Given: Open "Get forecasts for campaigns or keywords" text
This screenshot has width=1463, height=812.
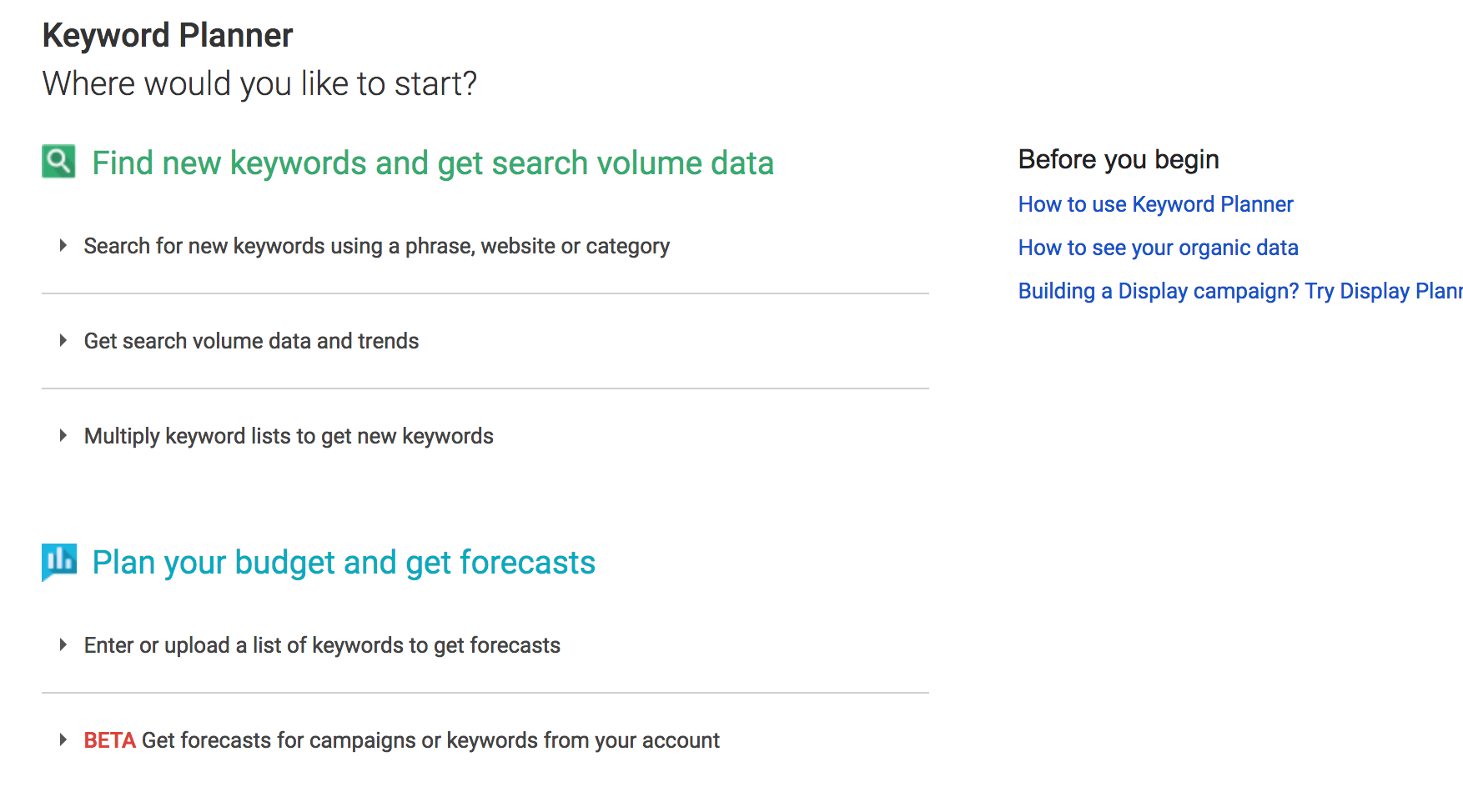Looking at the screenshot, I should point(430,741).
